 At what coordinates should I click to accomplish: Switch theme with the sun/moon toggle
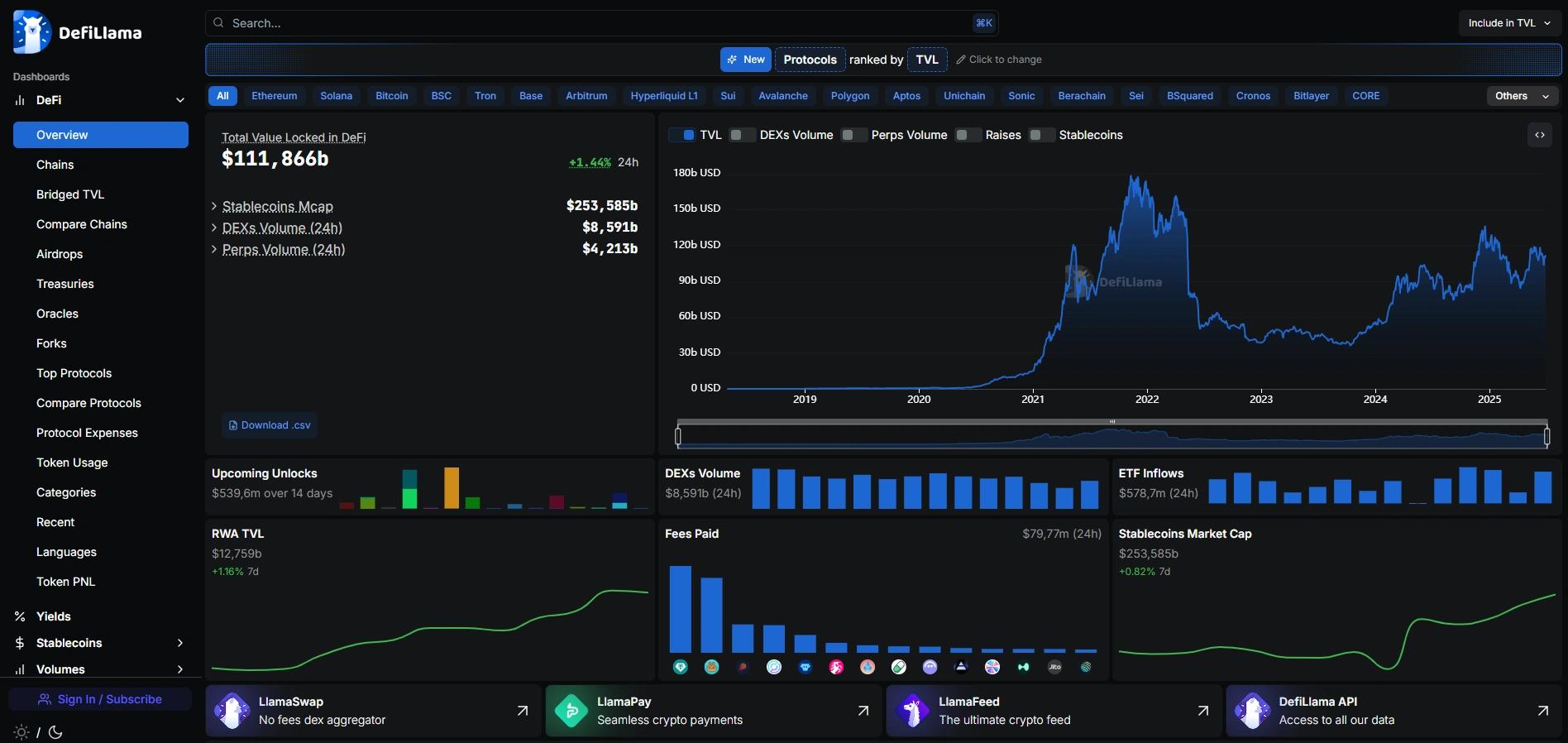[x=38, y=732]
